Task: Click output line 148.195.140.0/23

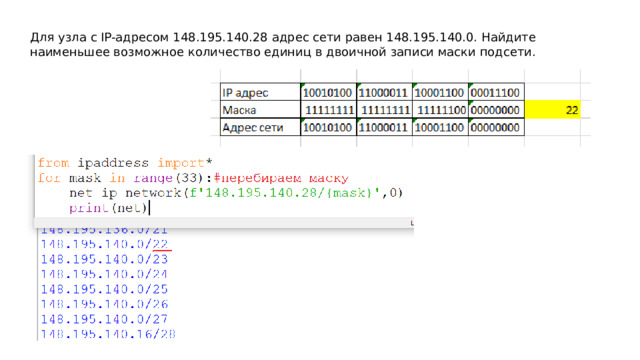Action: click(x=104, y=259)
